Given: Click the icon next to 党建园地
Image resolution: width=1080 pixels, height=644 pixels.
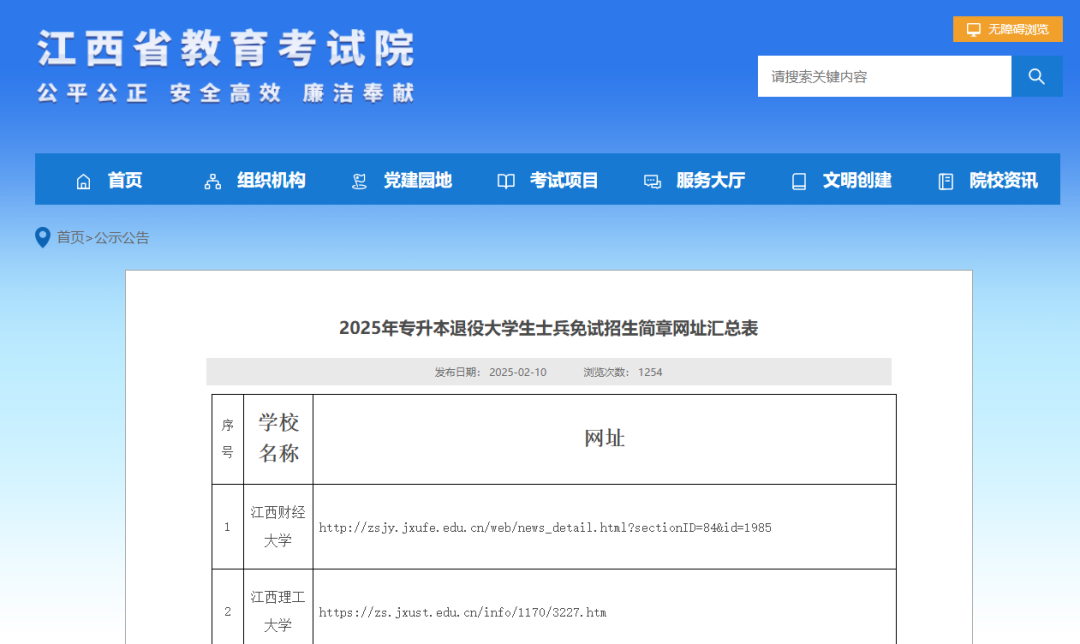Looking at the screenshot, I should pyautogui.click(x=357, y=180).
